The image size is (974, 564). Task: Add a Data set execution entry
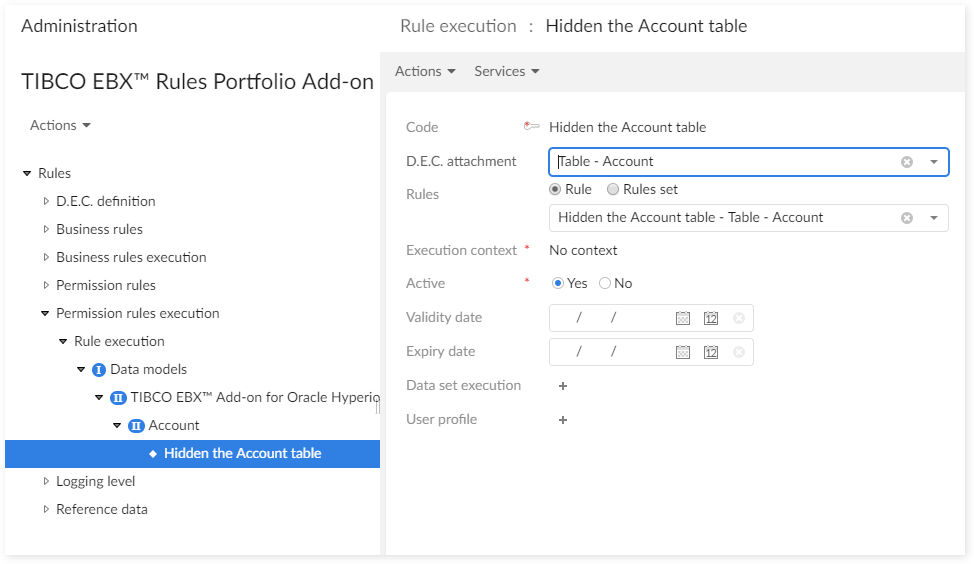pos(563,386)
